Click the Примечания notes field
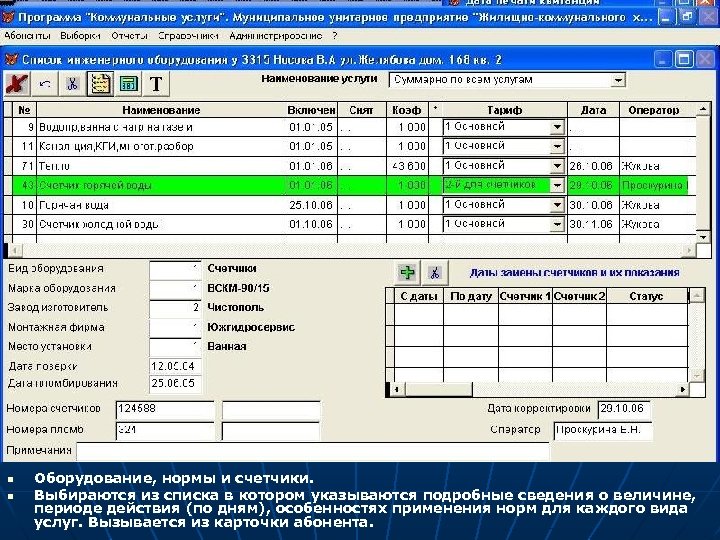Screen dimensions: 720x540 [312, 451]
